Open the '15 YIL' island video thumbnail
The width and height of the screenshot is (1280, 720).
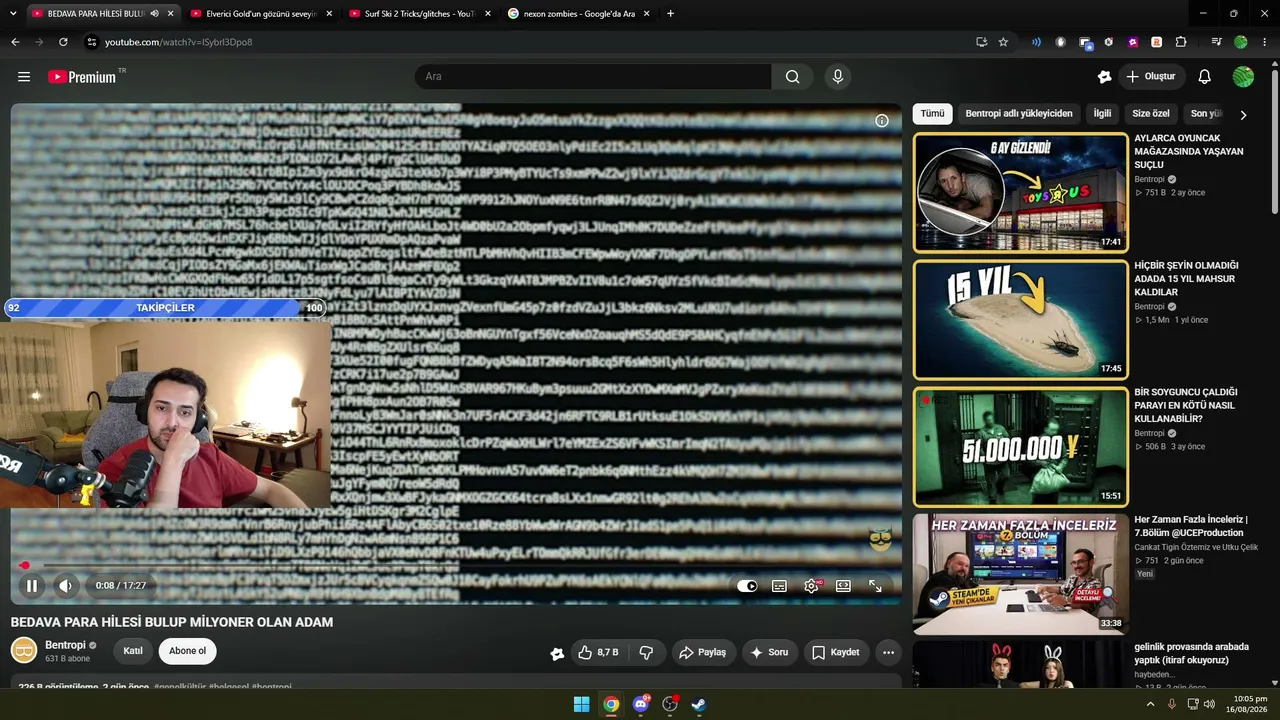coord(1021,319)
